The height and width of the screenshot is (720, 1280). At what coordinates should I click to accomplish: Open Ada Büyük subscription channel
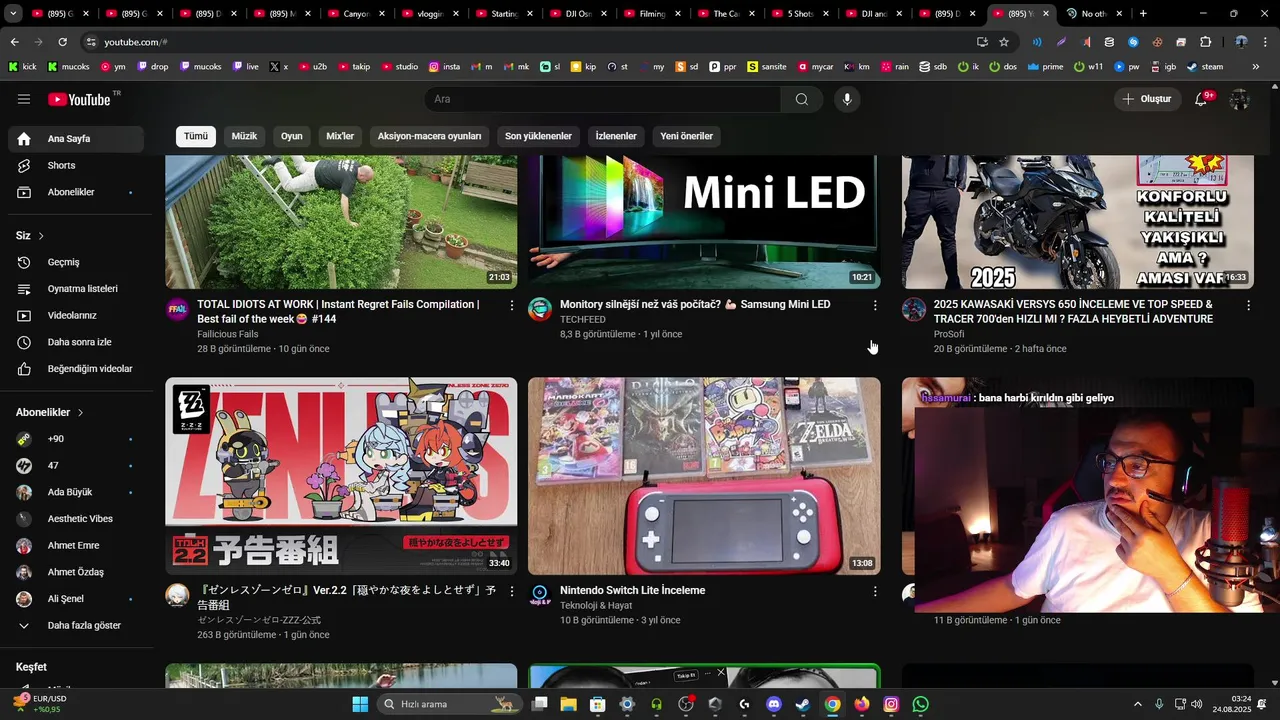coord(76,492)
